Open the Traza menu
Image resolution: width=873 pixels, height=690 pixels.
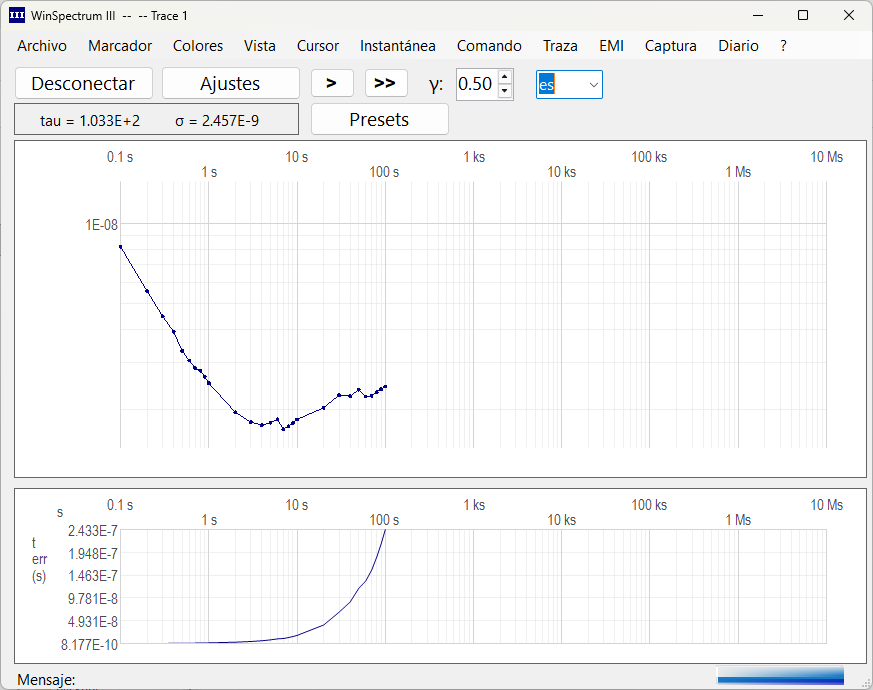coord(560,46)
